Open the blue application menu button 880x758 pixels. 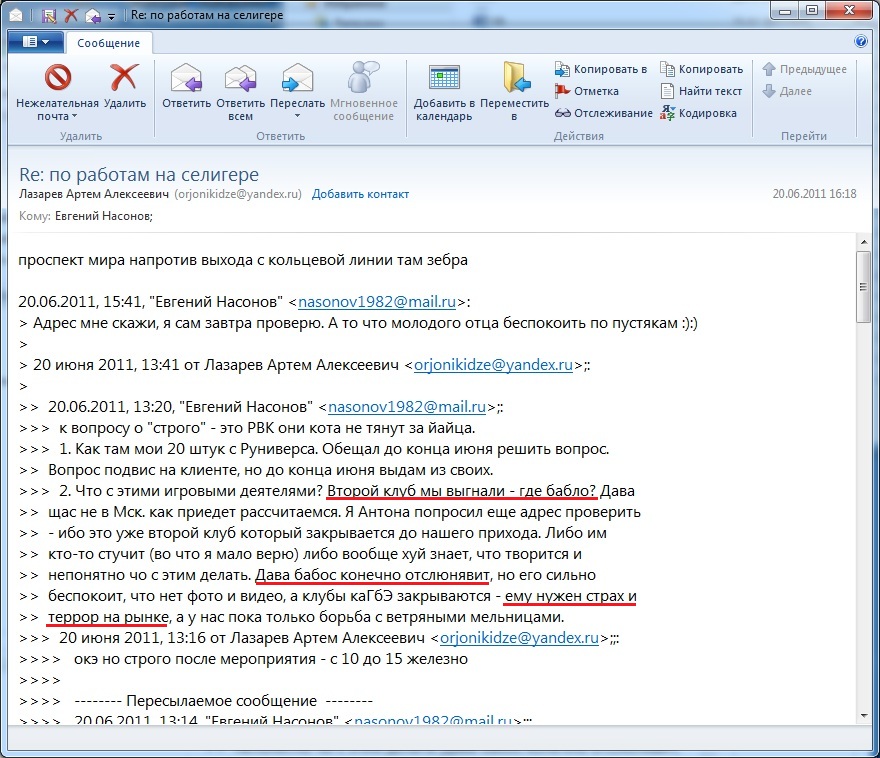point(35,42)
